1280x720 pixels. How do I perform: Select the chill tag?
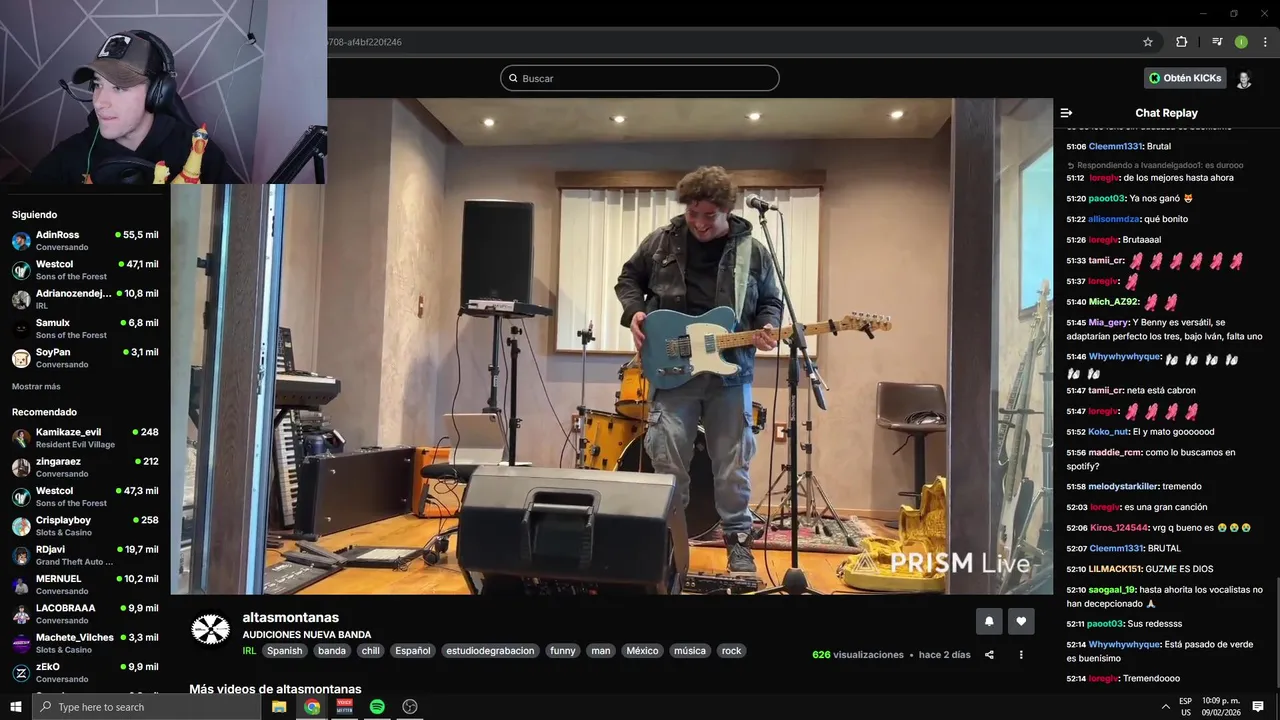coord(371,651)
